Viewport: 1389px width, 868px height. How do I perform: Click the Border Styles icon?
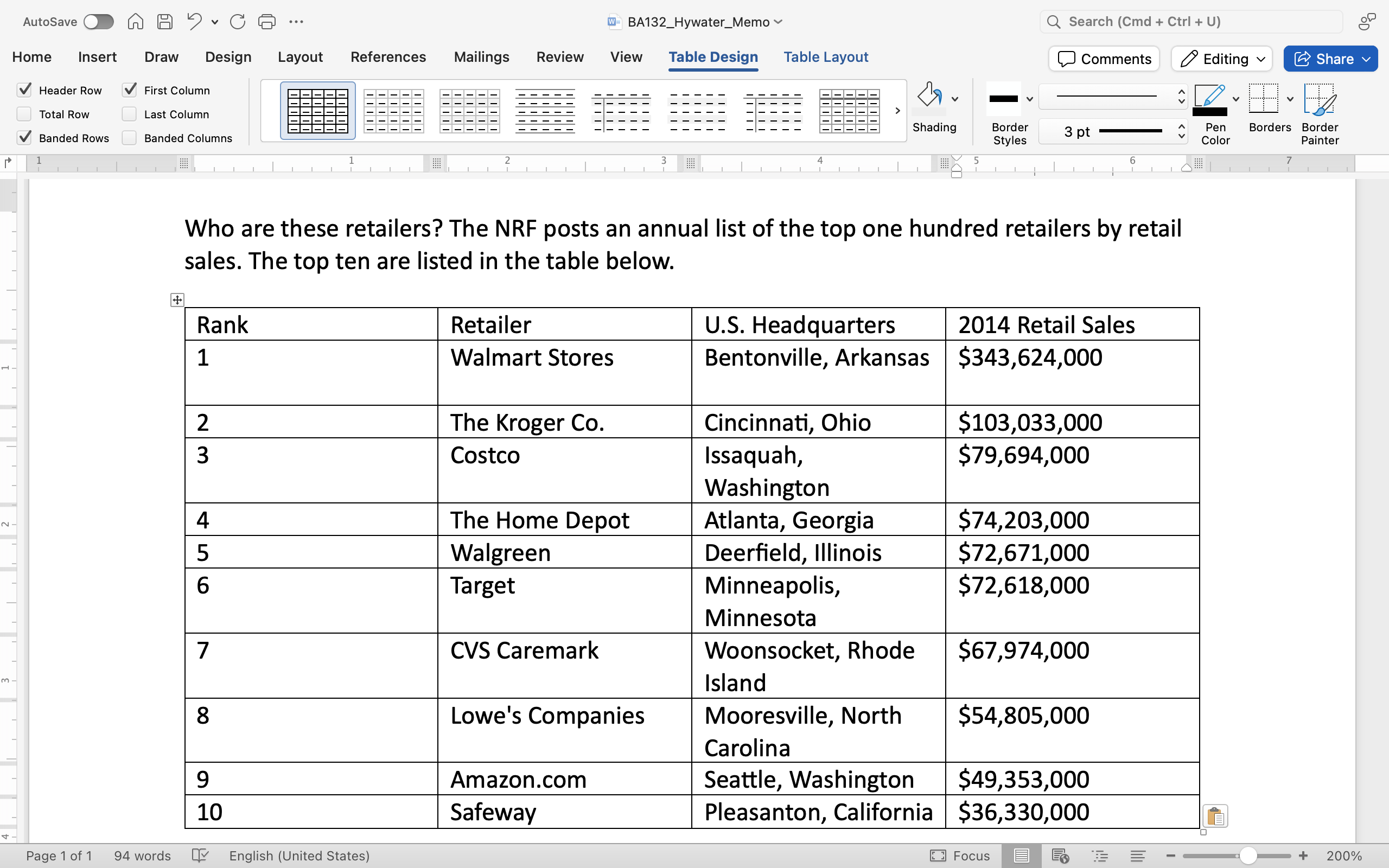pos(1003,99)
